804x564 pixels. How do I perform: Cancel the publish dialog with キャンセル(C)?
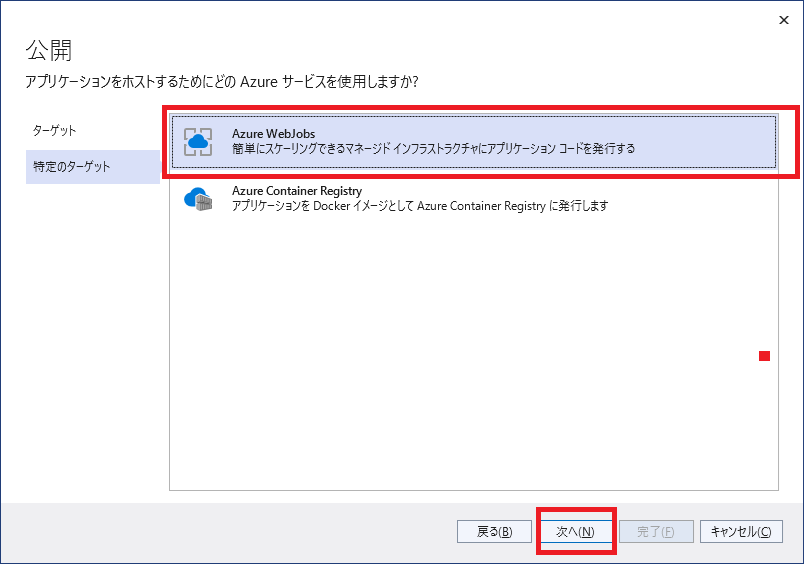[741, 532]
